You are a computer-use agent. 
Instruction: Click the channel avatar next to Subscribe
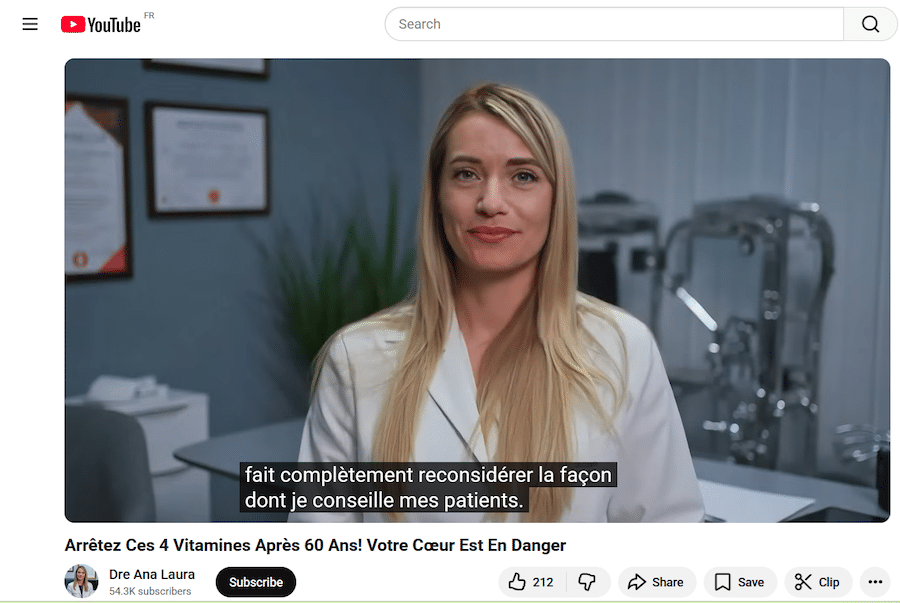[81, 581]
